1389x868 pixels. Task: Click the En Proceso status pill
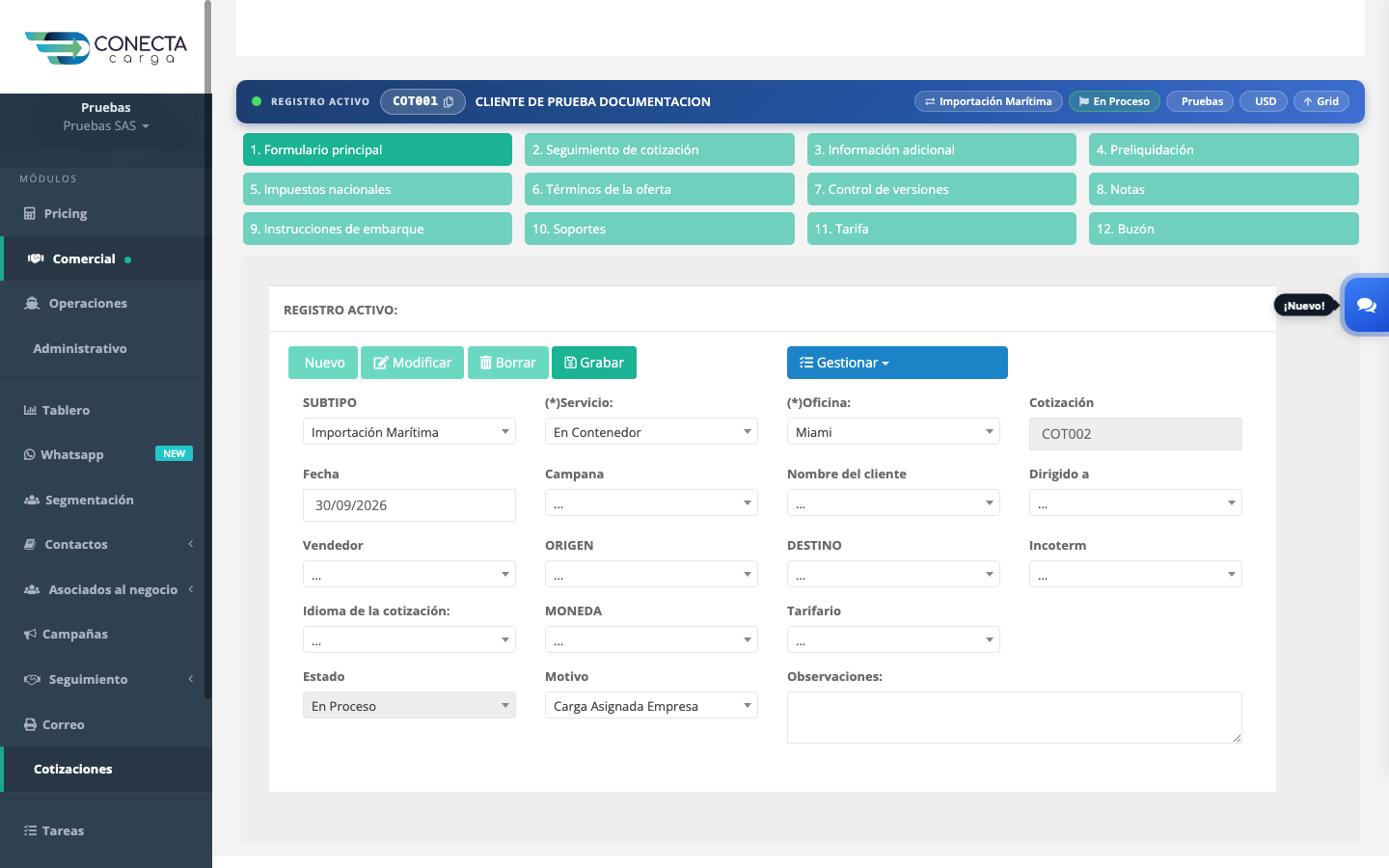tap(1114, 101)
